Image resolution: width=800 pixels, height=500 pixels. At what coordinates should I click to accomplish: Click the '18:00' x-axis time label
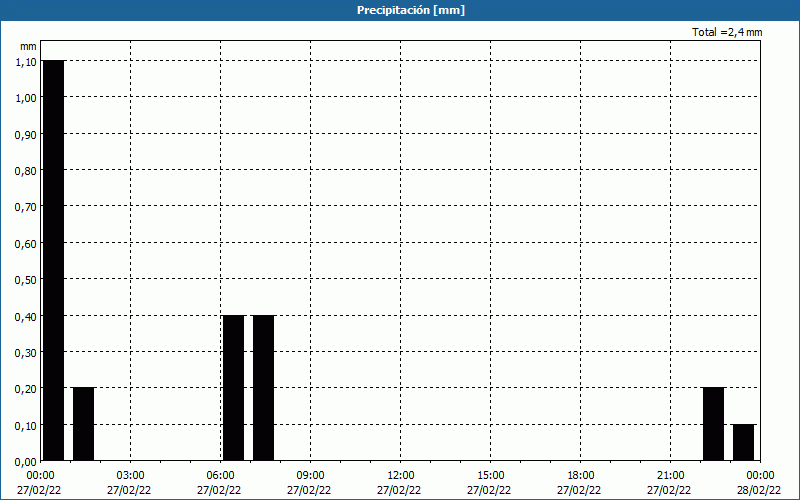[x=581, y=476]
